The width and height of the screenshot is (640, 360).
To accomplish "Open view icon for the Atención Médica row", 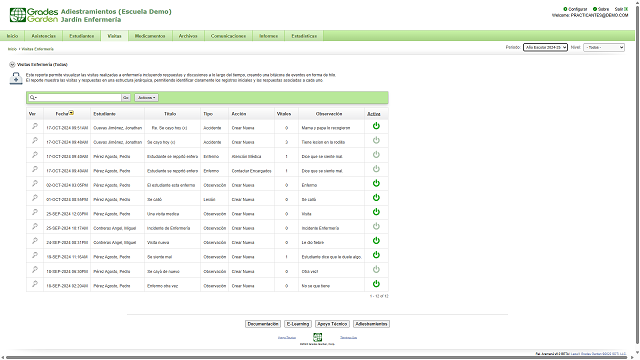I will [35, 155].
